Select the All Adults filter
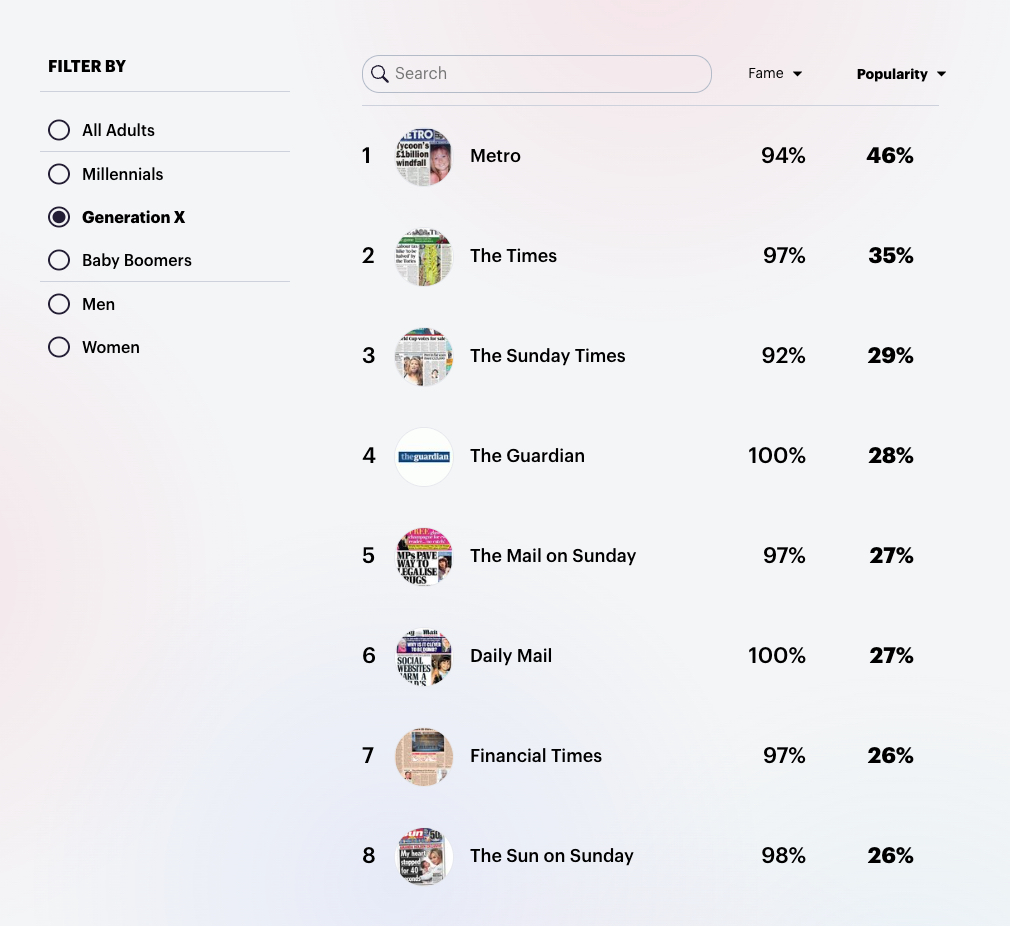This screenshot has height=926, width=1010. (59, 130)
